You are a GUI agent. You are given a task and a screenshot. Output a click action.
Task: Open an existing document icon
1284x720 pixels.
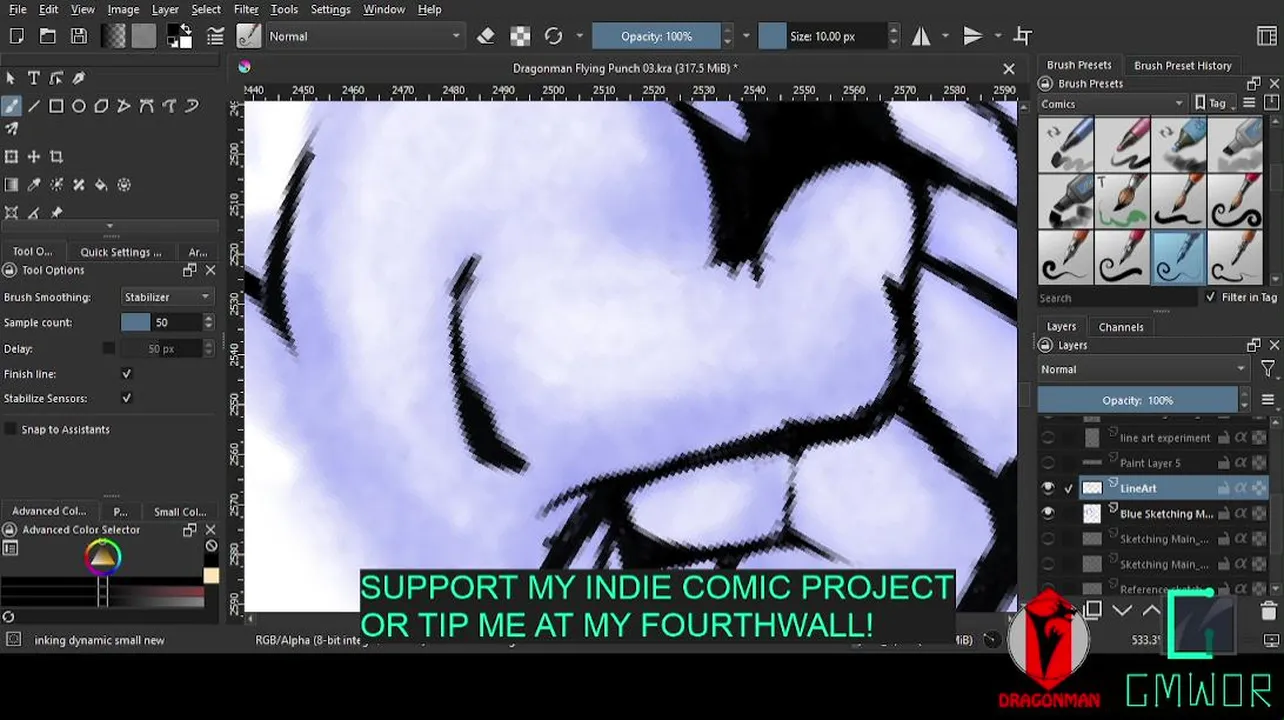coord(47,36)
